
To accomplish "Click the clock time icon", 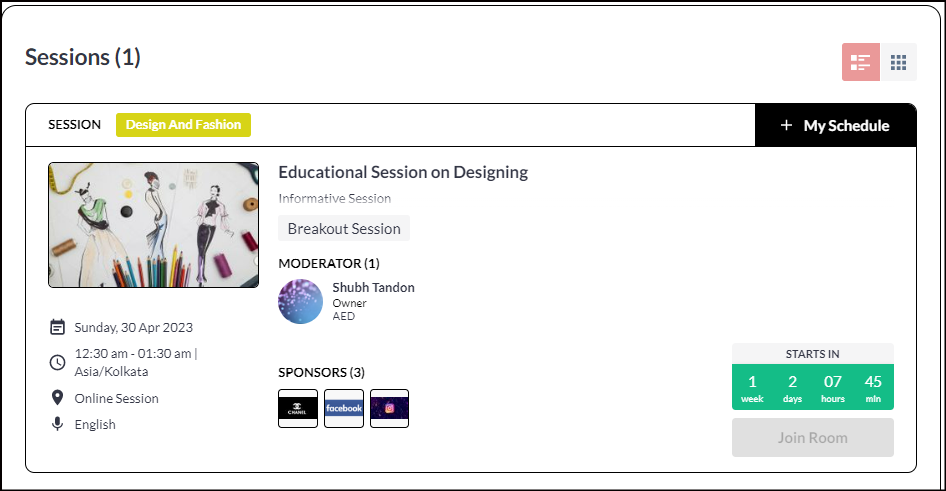I will coord(57,363).
